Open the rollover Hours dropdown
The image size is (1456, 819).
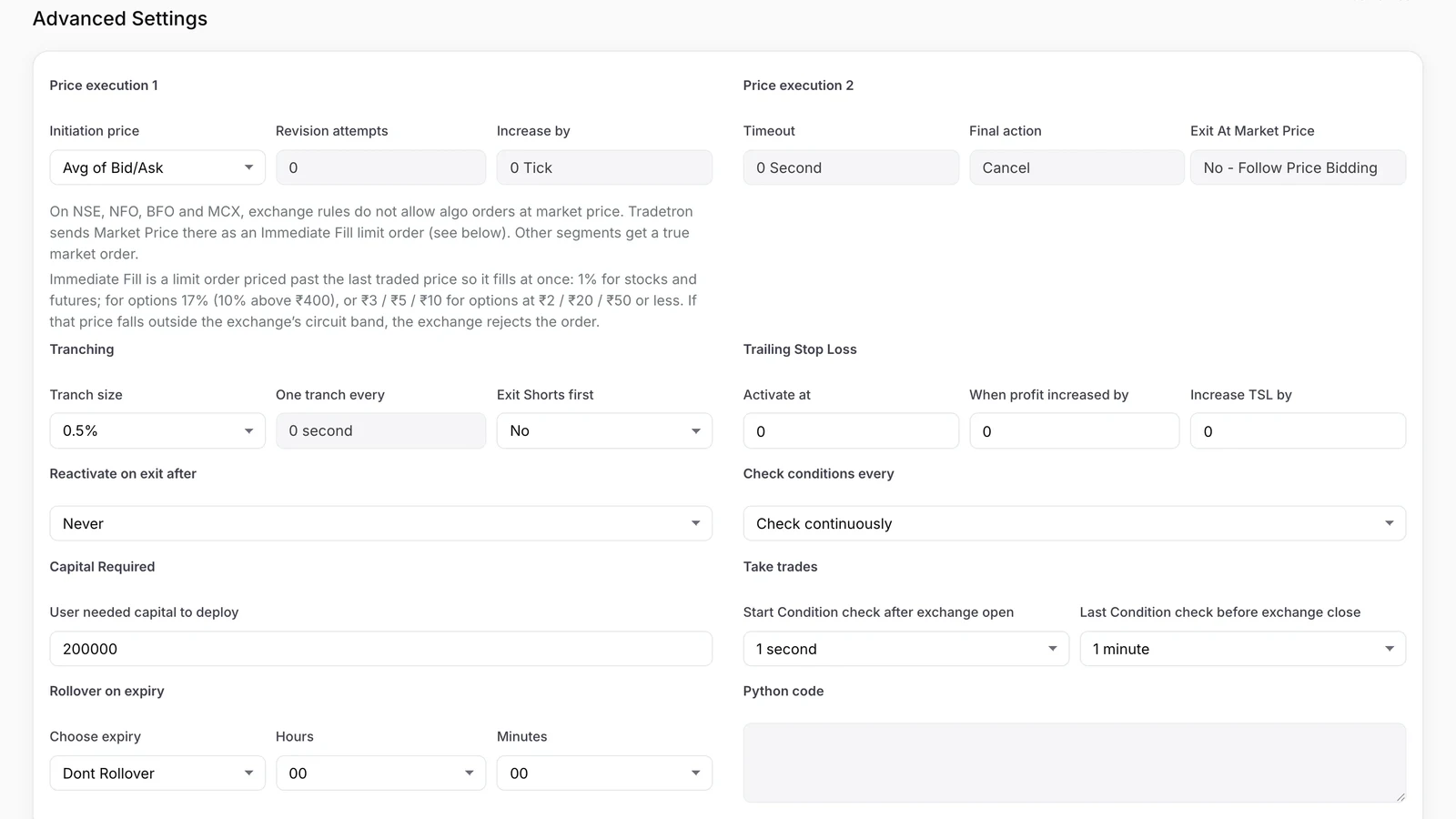click(380, 773)
